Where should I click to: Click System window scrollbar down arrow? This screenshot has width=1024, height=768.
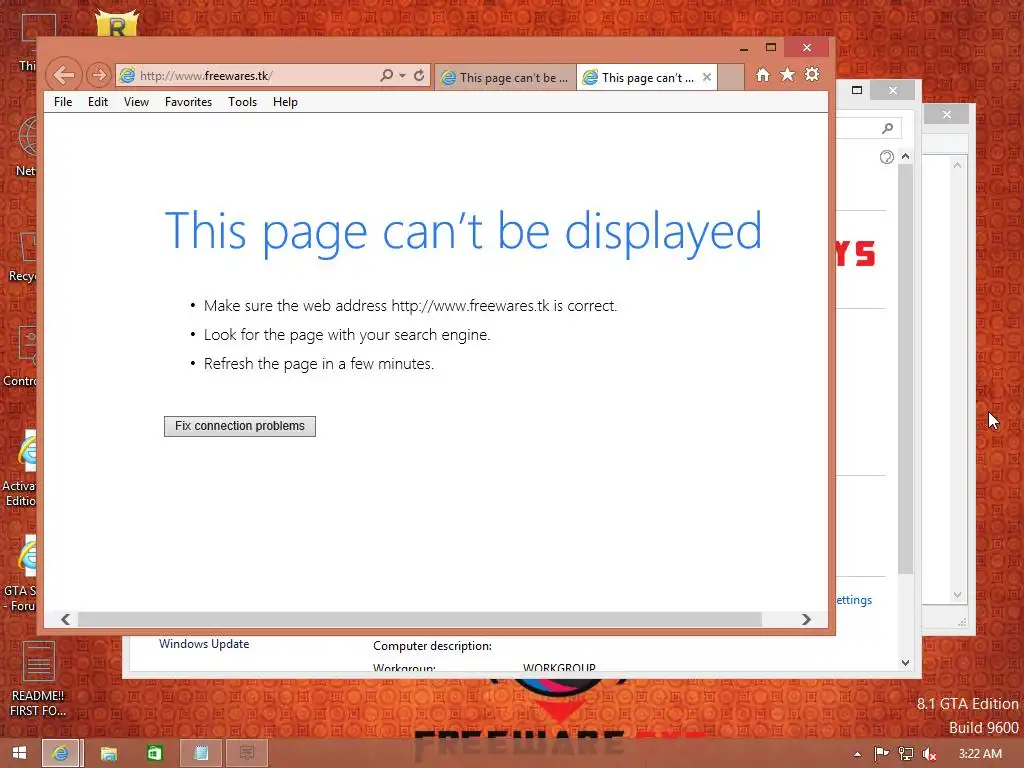coord(905,663)
